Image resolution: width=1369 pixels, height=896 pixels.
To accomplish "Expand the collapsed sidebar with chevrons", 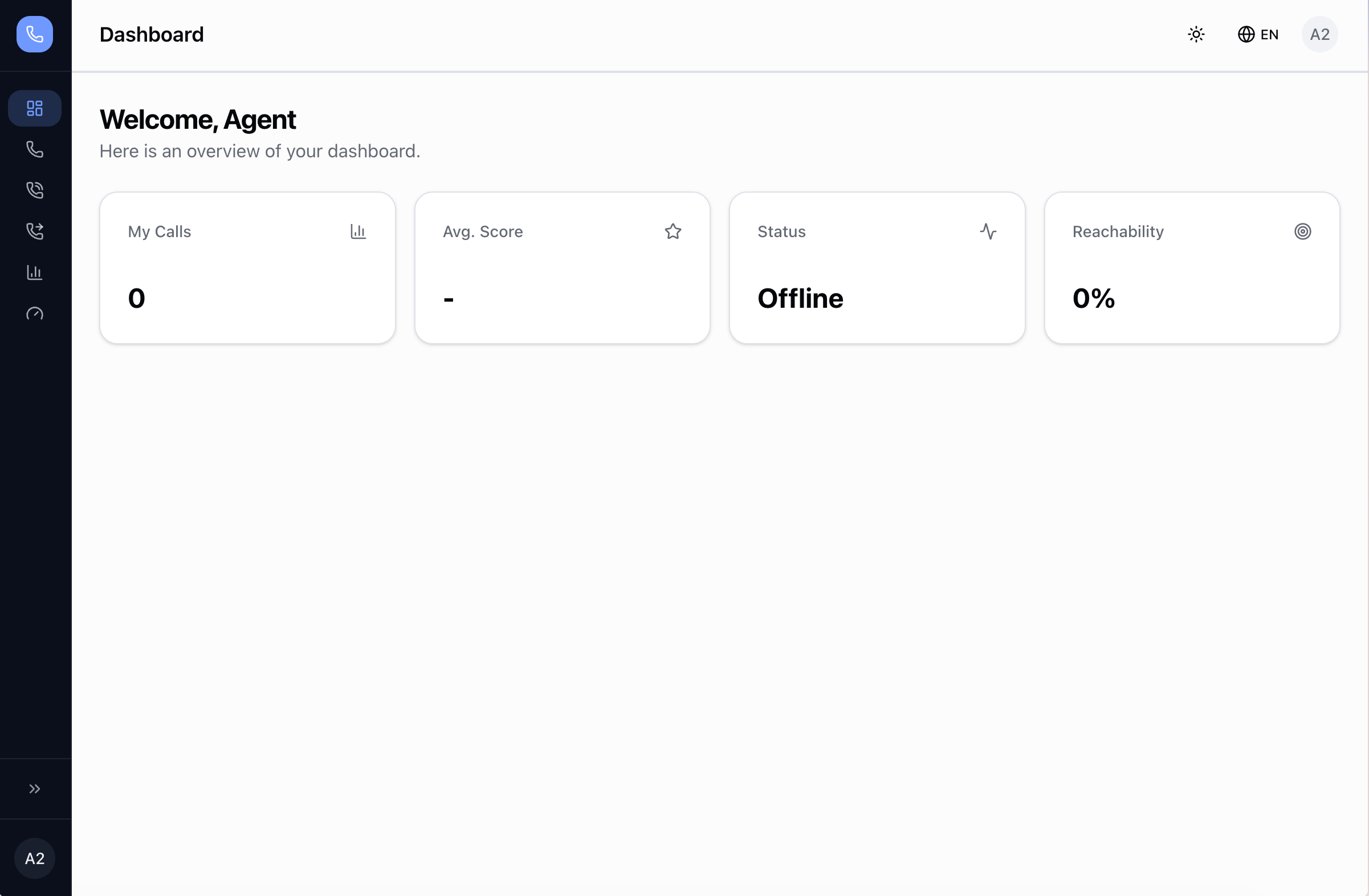I will pos(35,788).
